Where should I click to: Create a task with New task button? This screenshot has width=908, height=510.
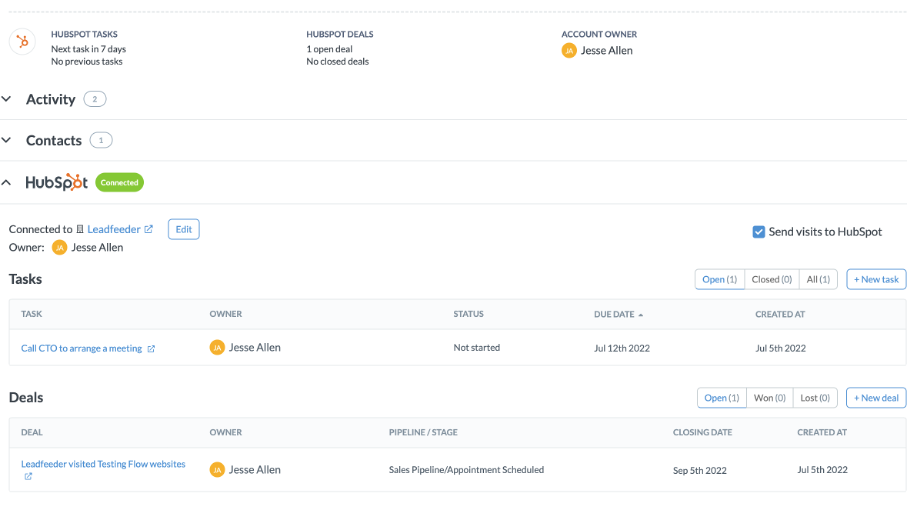coord(876,280)
